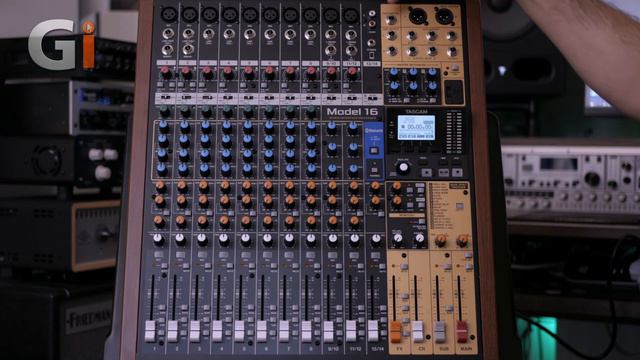Select the XLR mic input on channel 1
The height and width of the screenshot is (360, 640).
pyautogui.click(x=169, y=15)
